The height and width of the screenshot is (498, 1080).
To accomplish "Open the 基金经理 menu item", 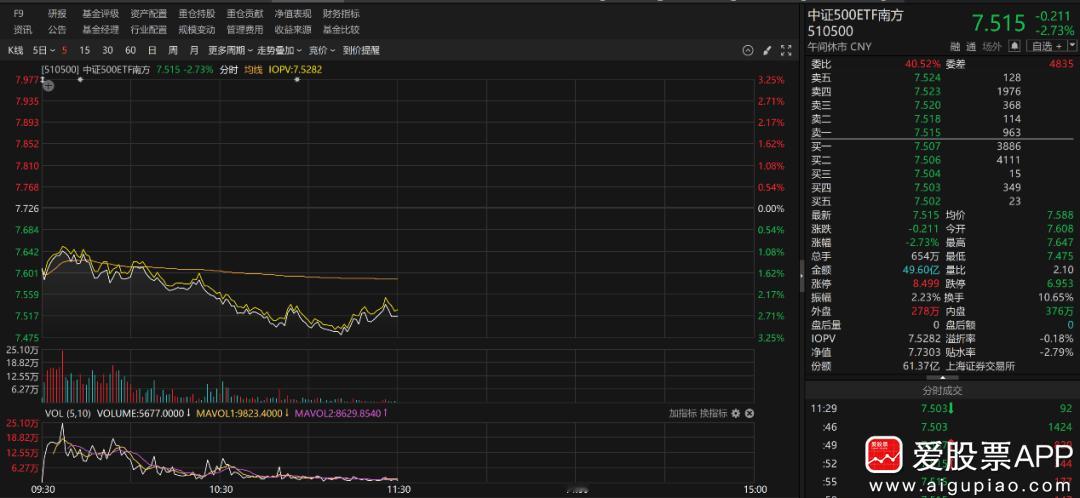I will (x=101, y=30).
